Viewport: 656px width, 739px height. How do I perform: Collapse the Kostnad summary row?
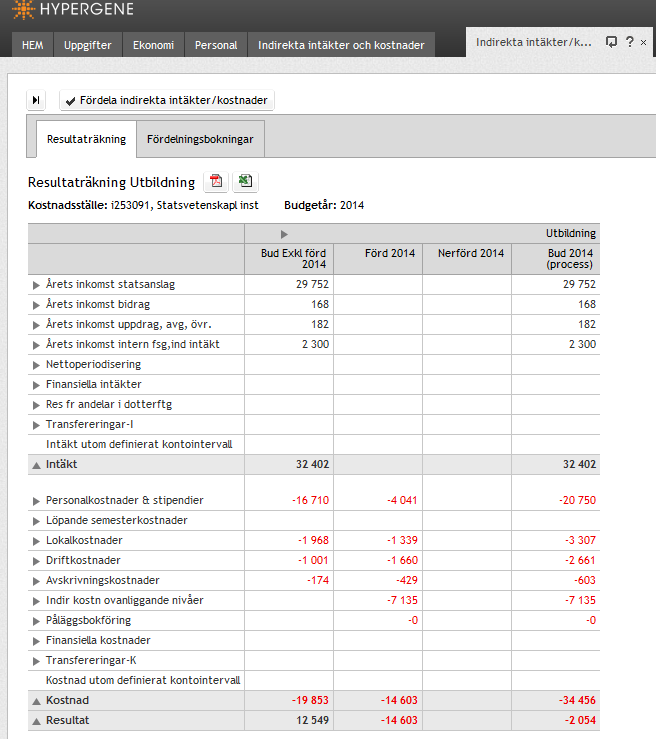coord(36,701)
